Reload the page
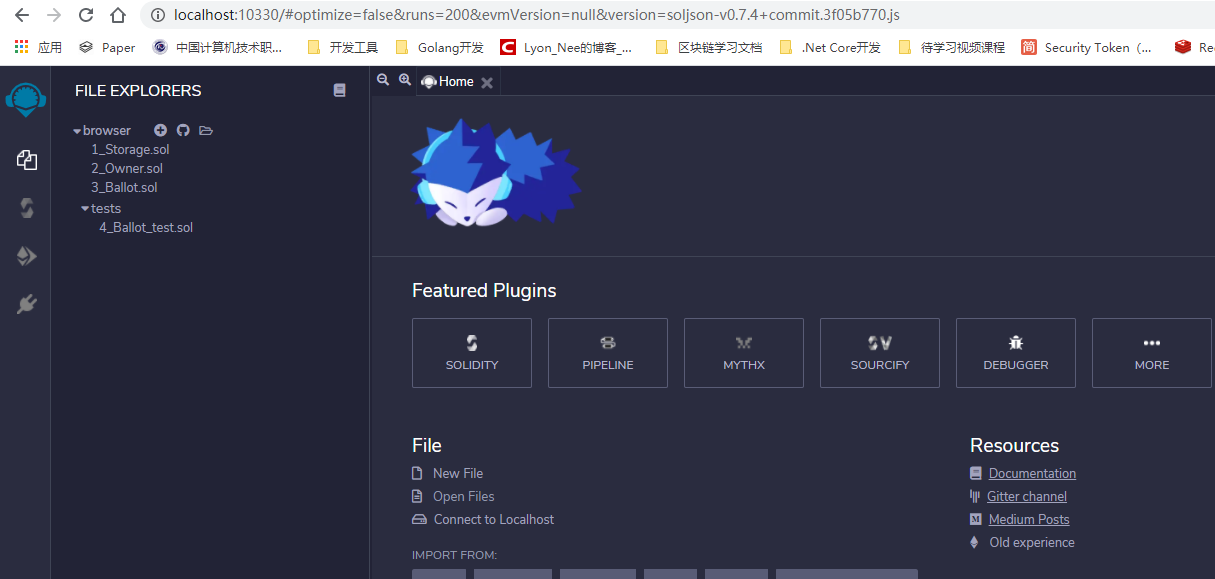1215x579 pixels. pyautogui.click(x=86, y=15)
